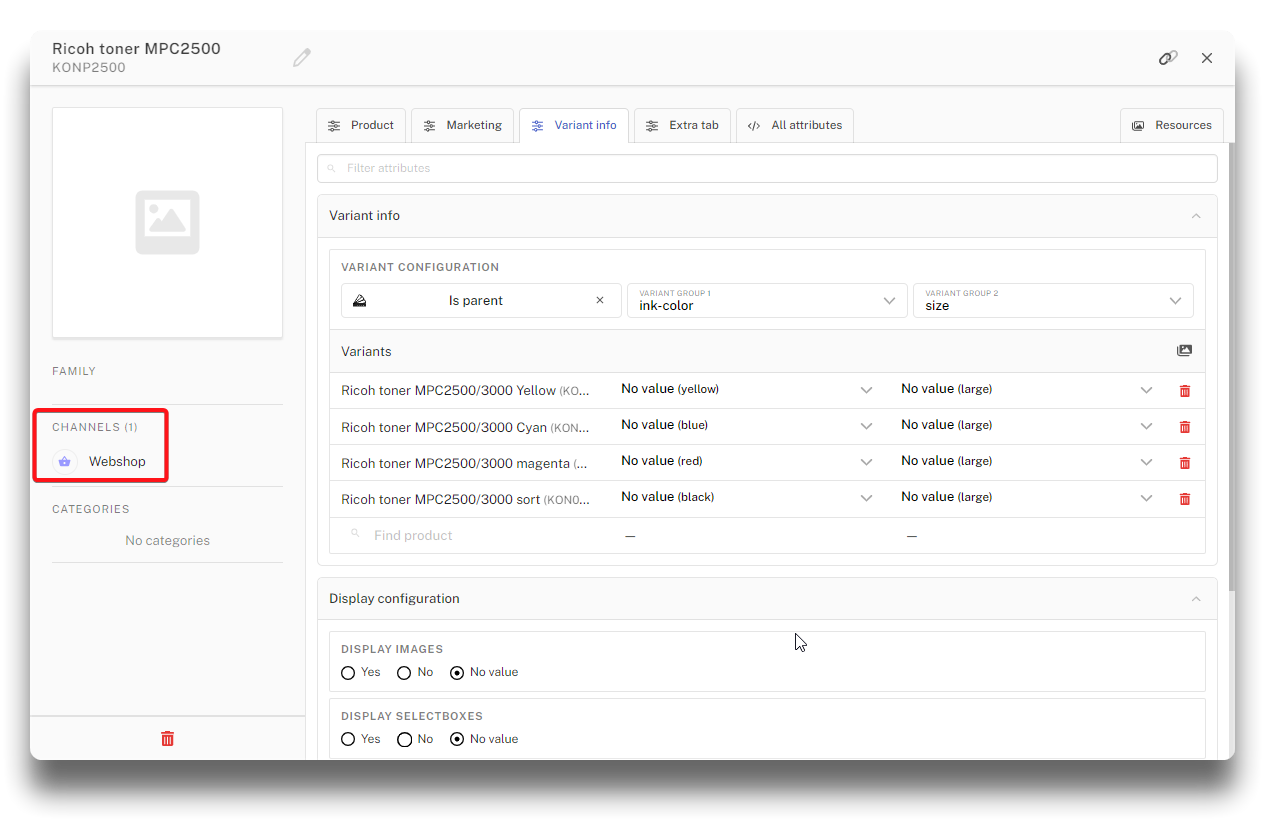This screenshot has height=822, width=1265.
Task: Click the Filter attributes search field
Action: (x=767, y=169)
